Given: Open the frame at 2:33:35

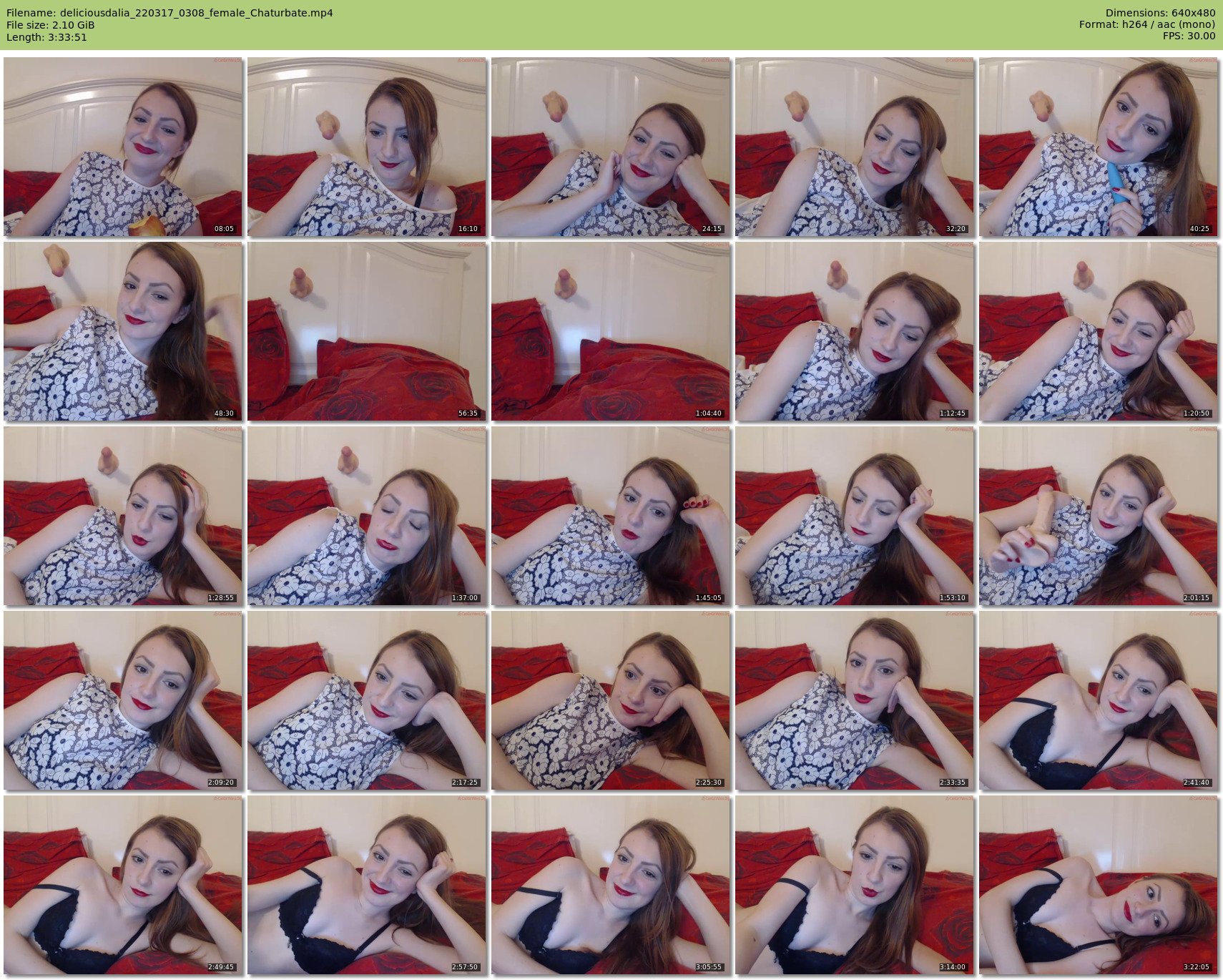Looking at the screenshot, I should click(x=855, y=700).
